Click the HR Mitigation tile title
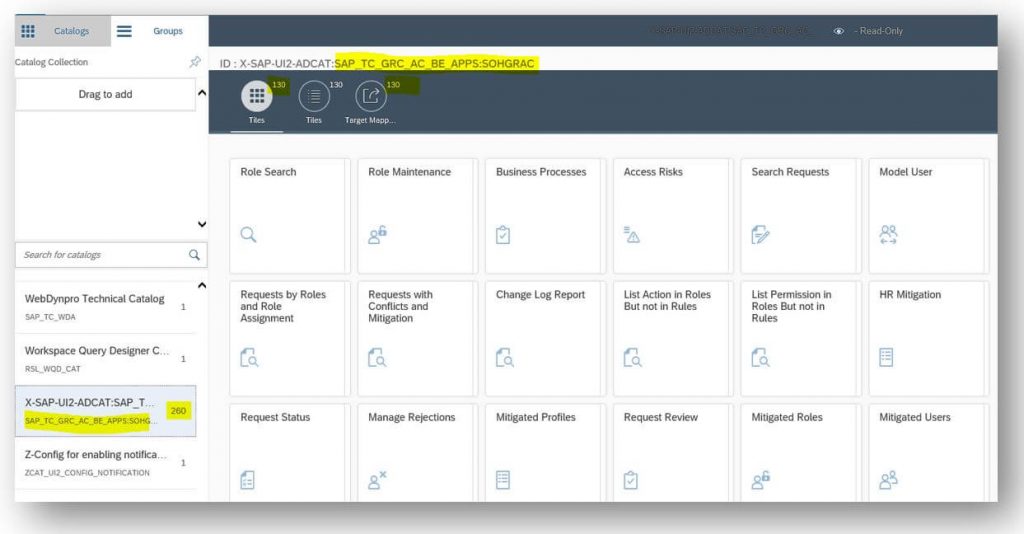Screen dimensions: 1024x534 click(910, 294)
